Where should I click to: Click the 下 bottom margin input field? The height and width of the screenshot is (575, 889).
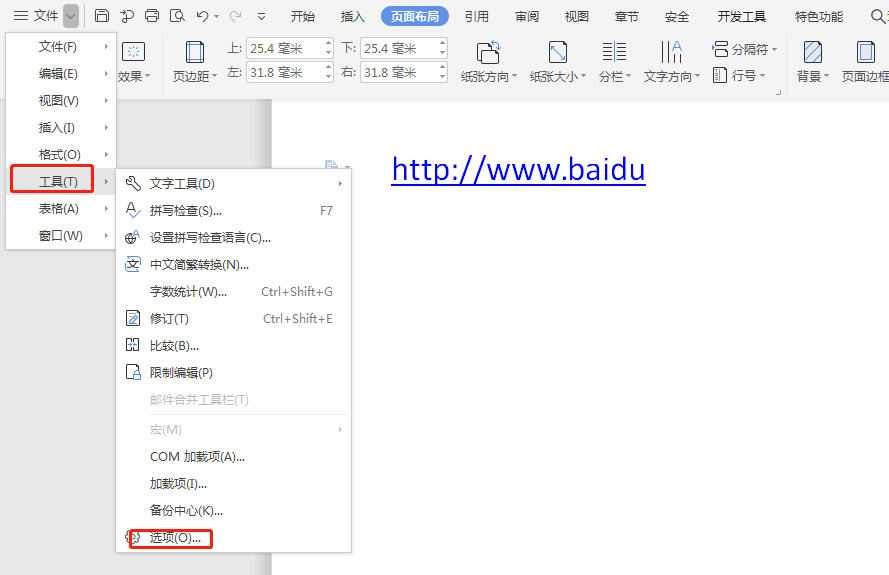(400, 48)
